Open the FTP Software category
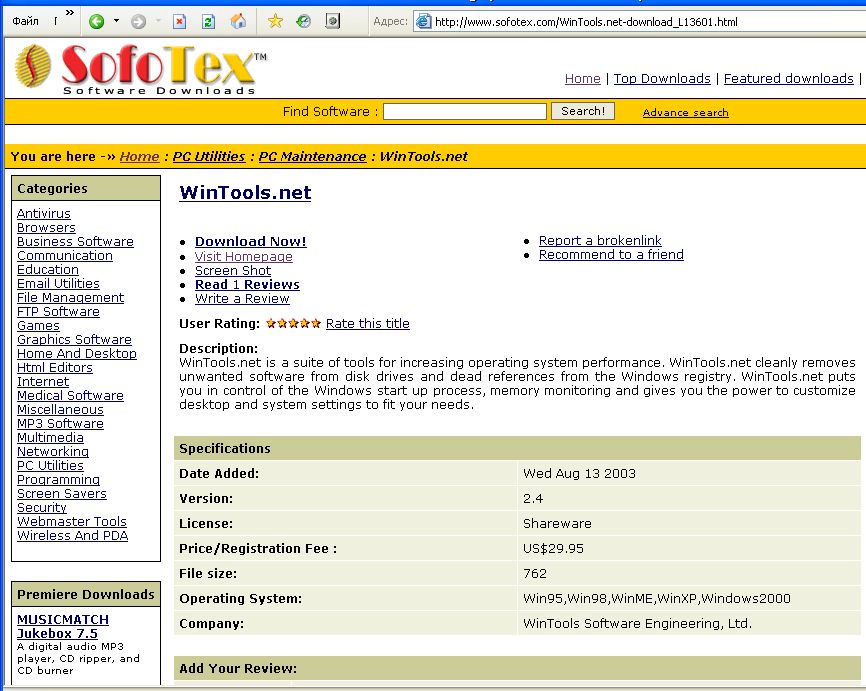 click(58, 312)
